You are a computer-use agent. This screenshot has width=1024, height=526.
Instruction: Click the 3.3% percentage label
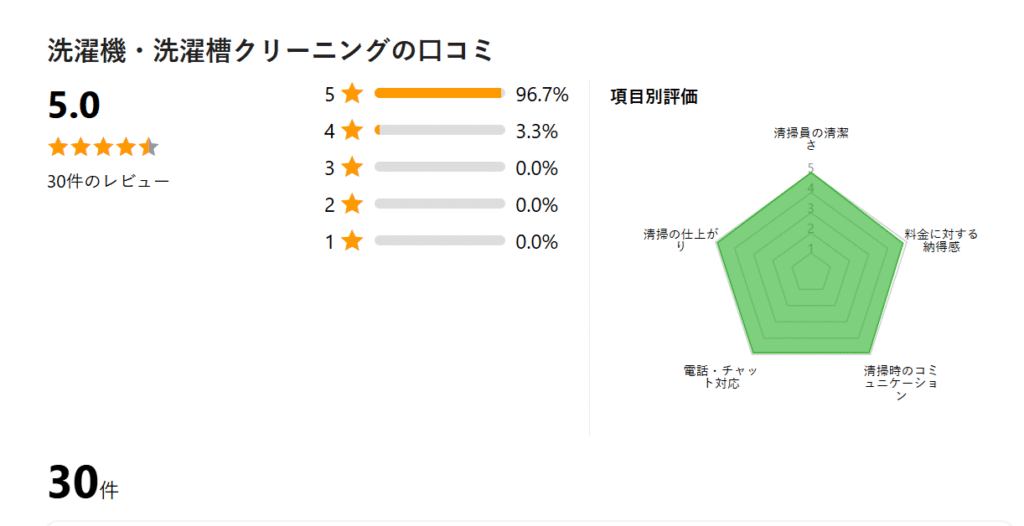tap(537, 132)
